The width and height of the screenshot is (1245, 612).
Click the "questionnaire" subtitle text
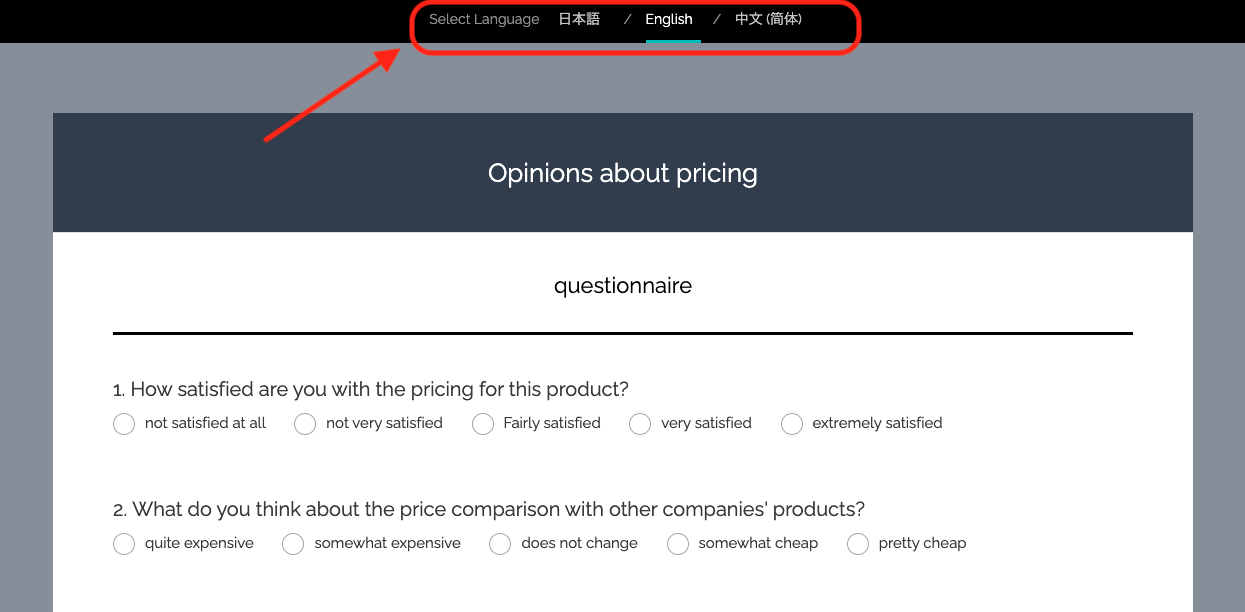point(622,286)
